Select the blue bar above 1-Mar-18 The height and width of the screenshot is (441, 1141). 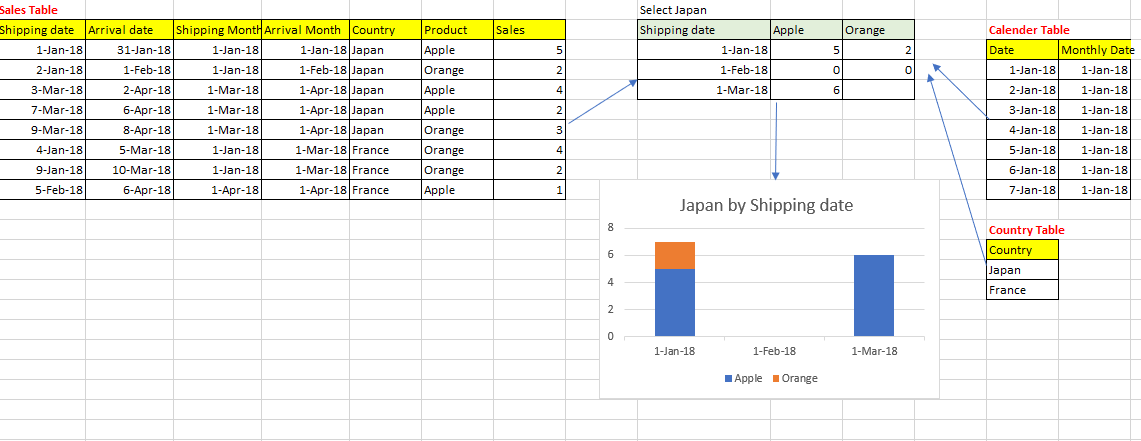click(x=874, y=296)
